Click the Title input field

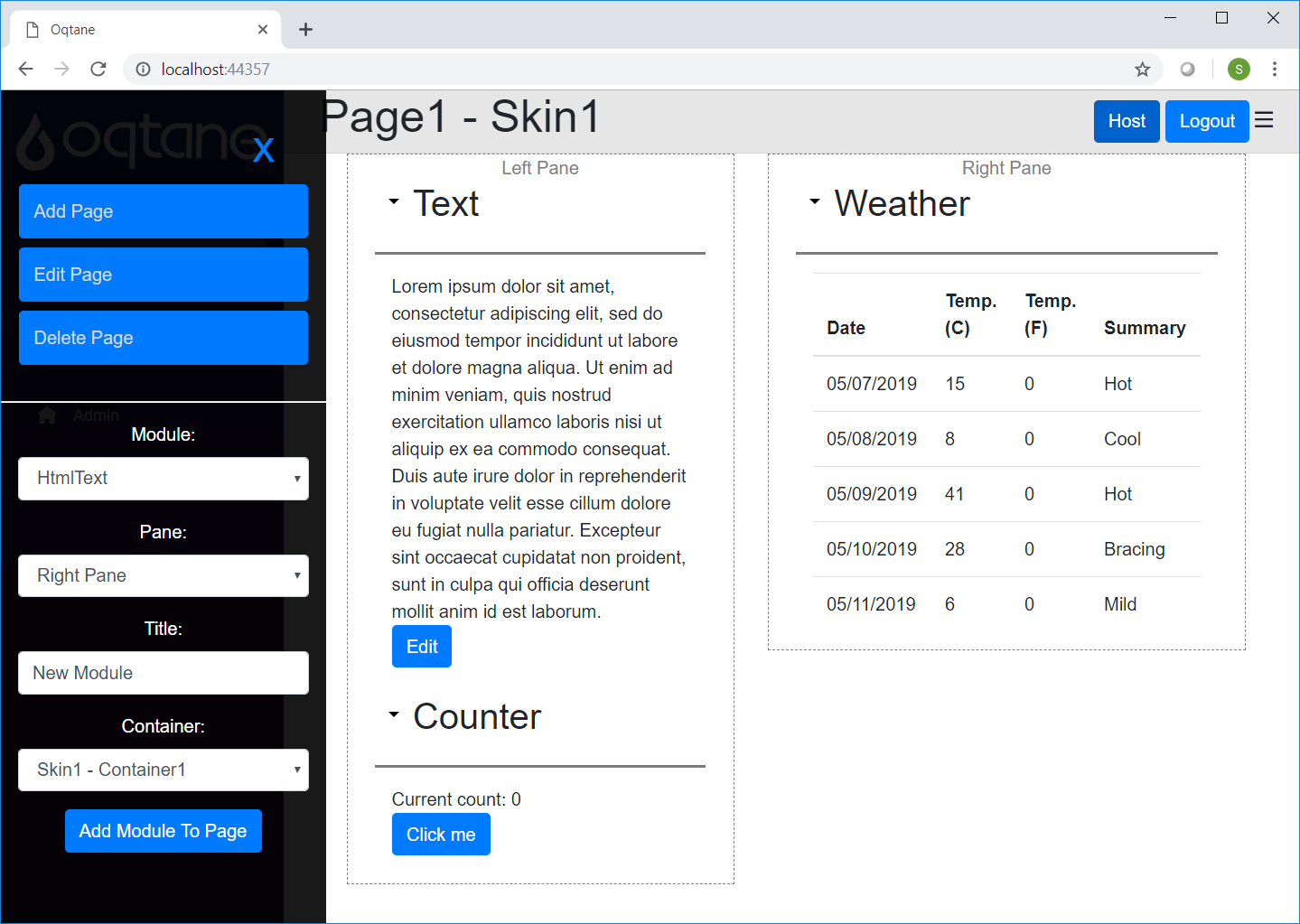(164, 674)
